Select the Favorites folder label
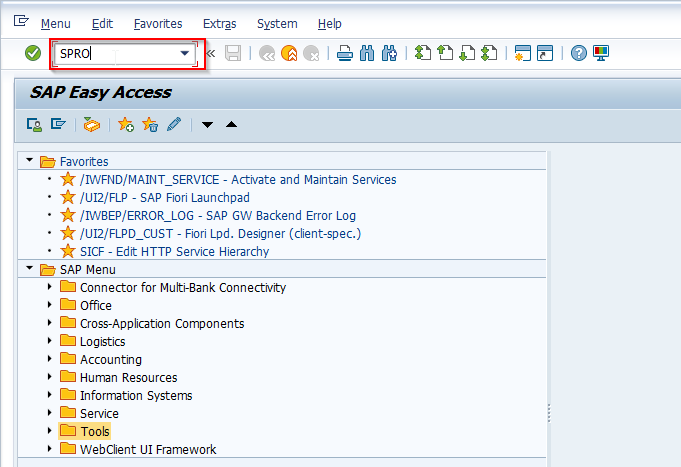This screenshot has height=467, width=681. [84, 162]
